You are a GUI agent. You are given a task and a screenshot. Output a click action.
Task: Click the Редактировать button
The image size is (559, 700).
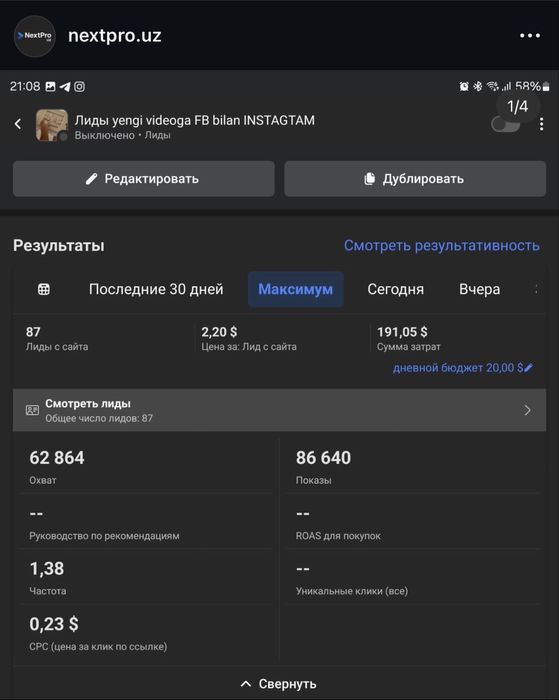(x=143, y=179)
